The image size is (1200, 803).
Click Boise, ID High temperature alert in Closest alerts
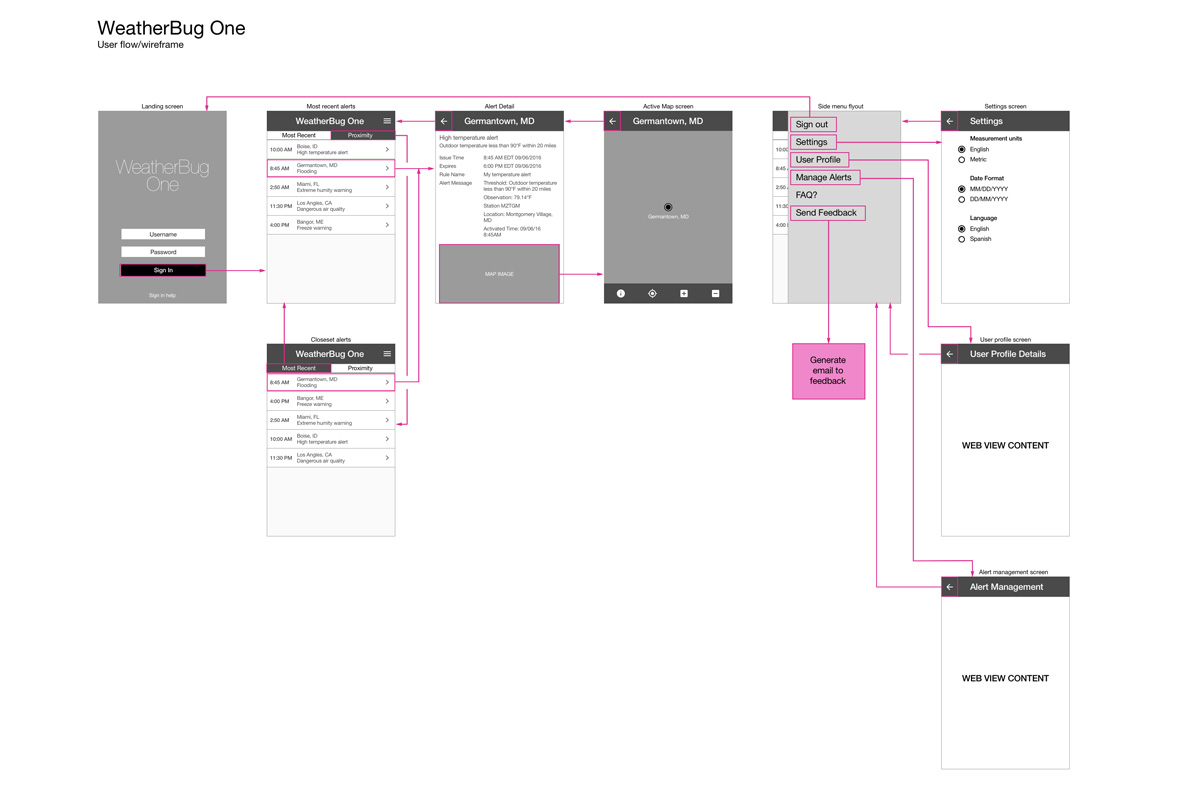[x=331, y=439]
